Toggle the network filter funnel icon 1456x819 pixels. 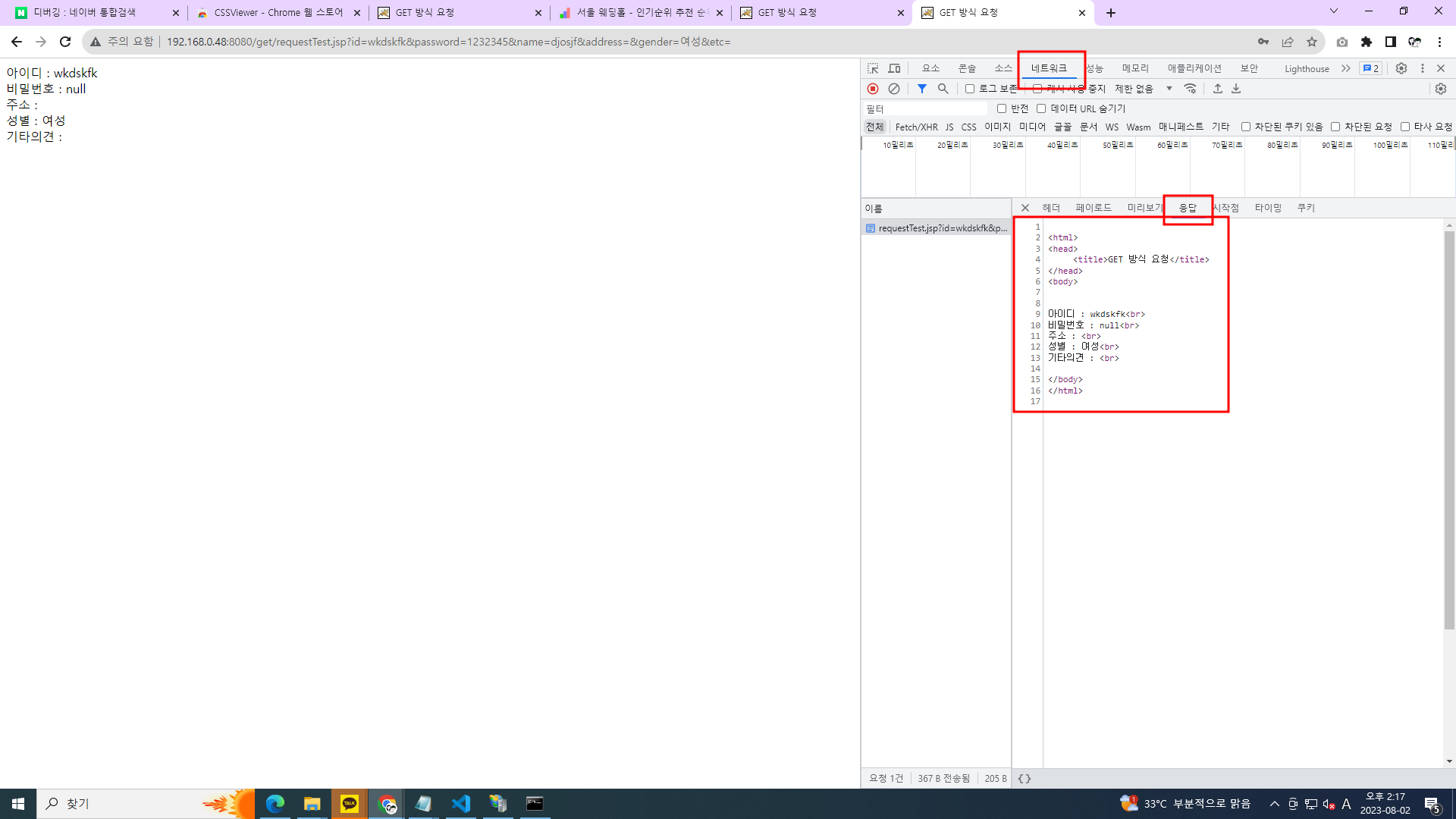921,89
